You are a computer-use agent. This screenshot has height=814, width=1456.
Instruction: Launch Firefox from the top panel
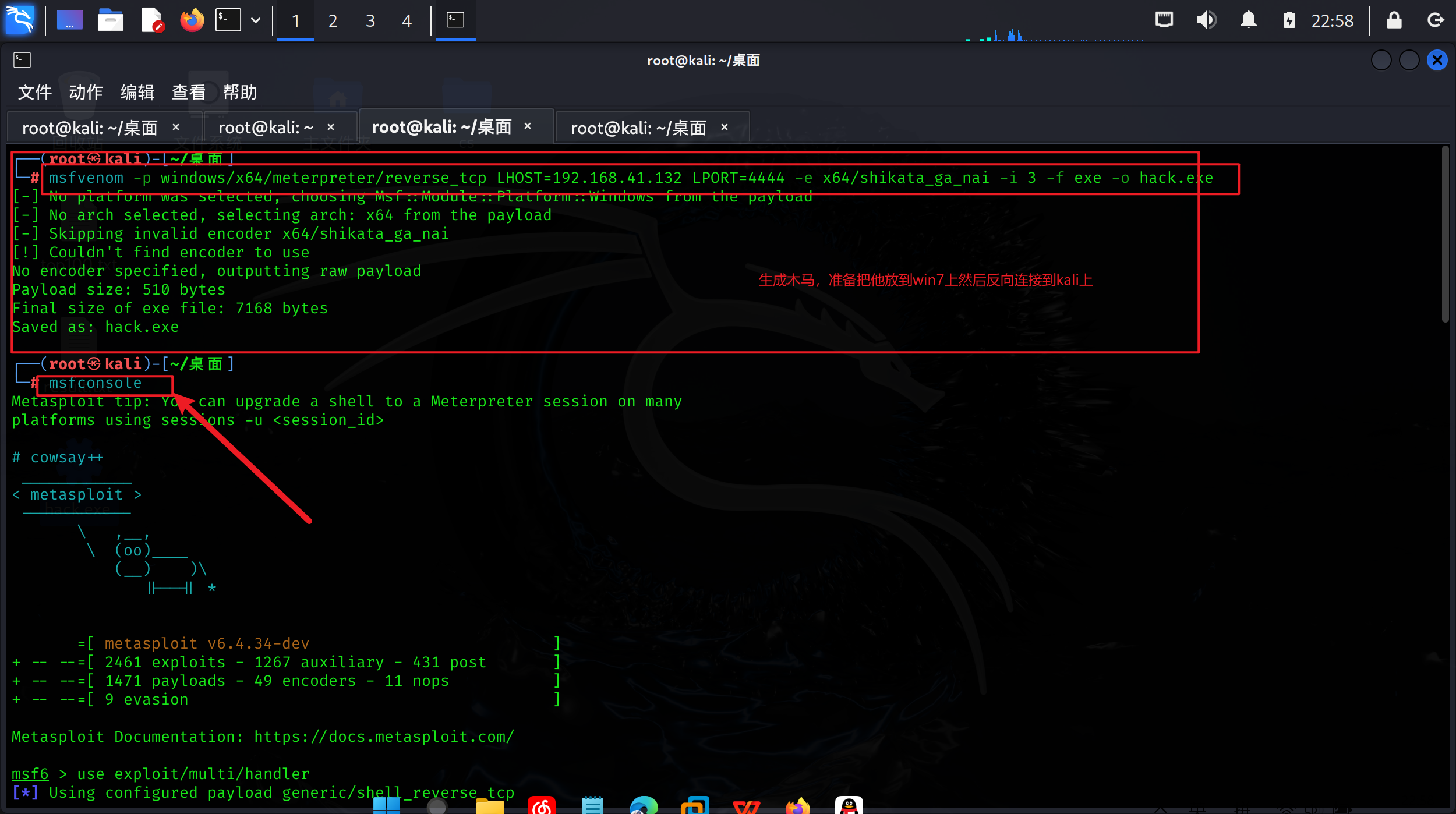click(x=192, y=20)
